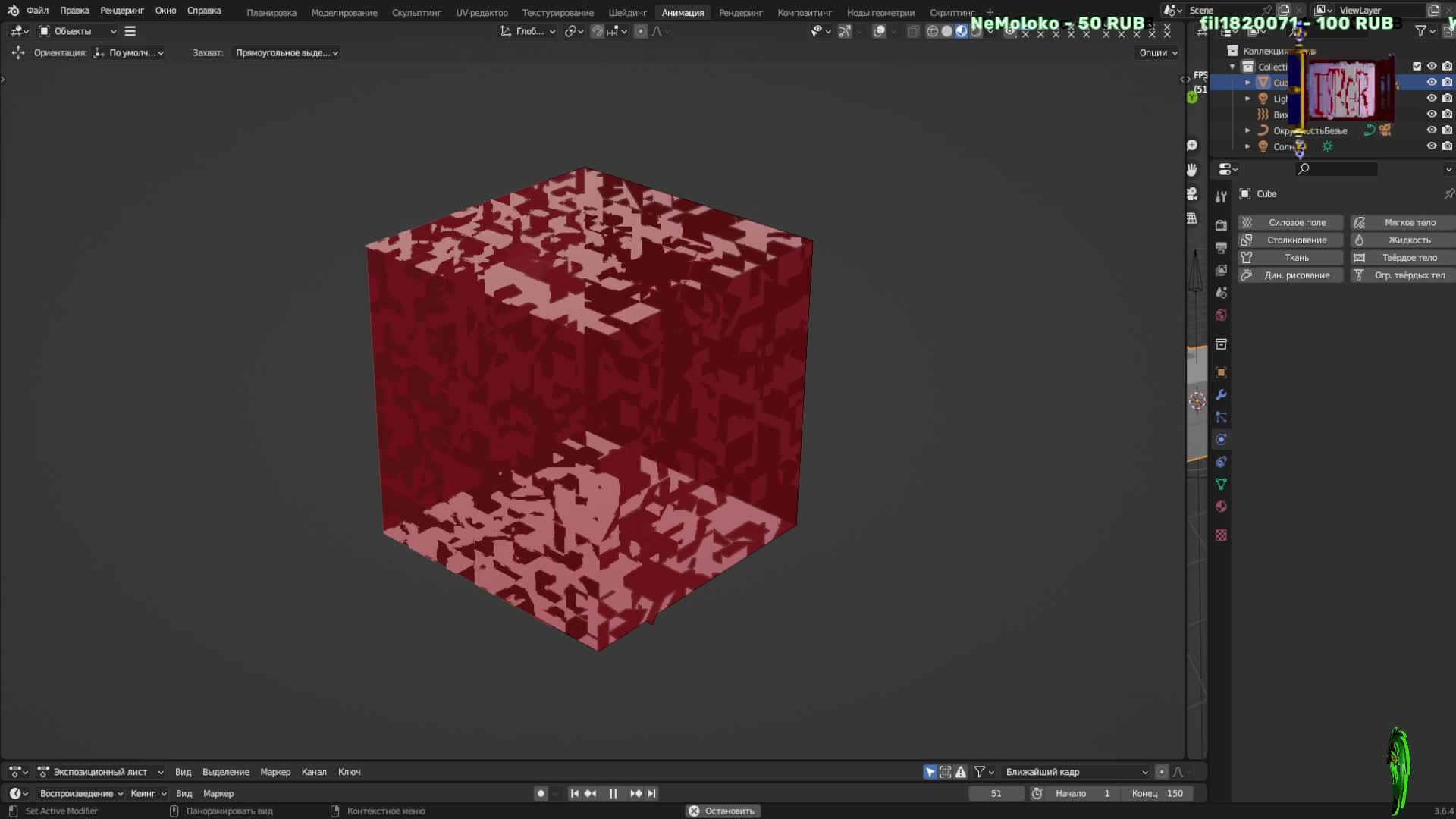The height and width of the screenshot is (819, 1456).
Task: Expand the Cube item in outliner
Action: pos(1247,82)
